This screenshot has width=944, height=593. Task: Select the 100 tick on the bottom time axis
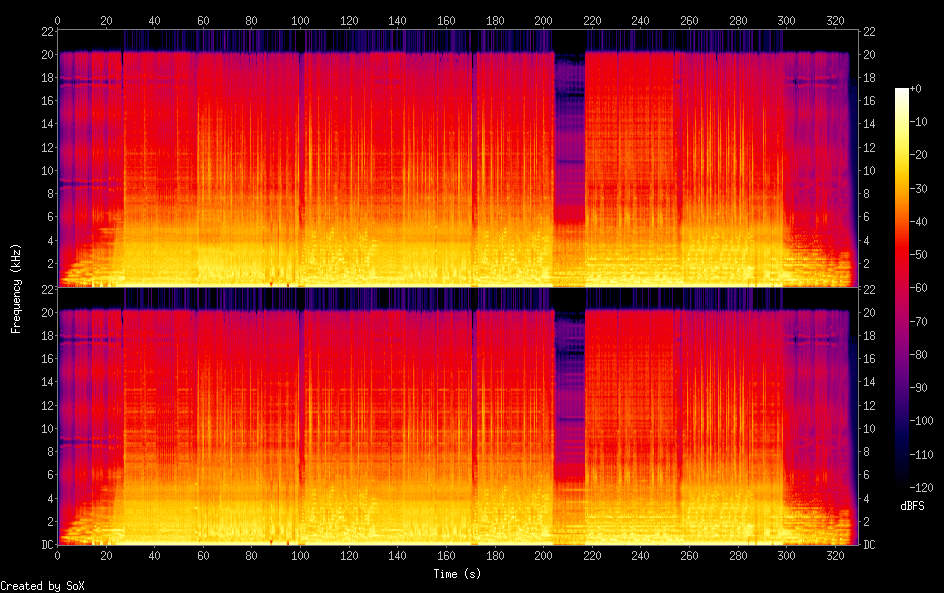pyautogui.click(x=300, y=556)
